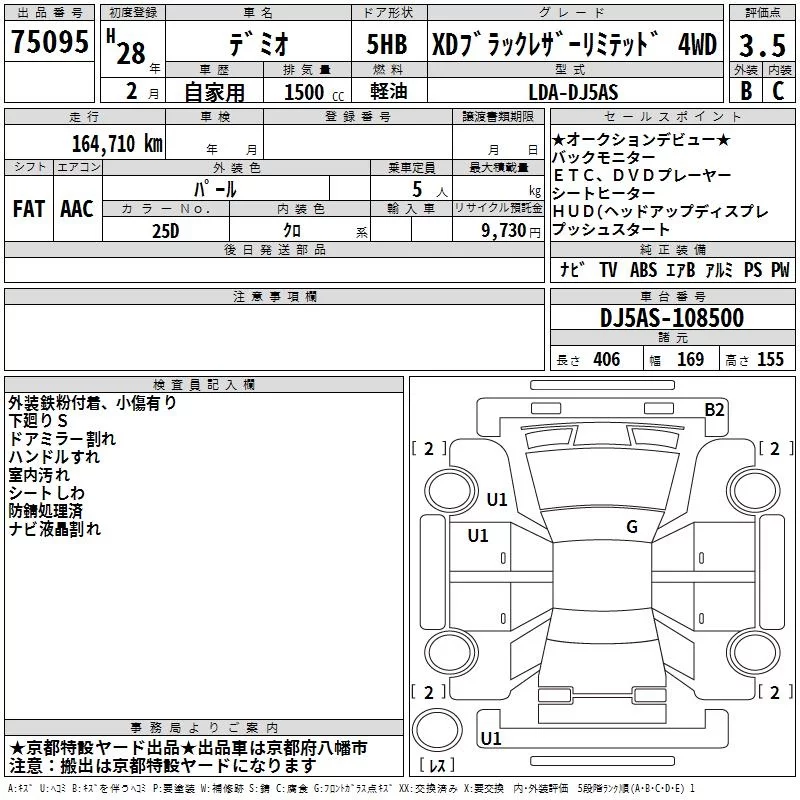Select fuel type 軽油
The height and width of the screenshot is (800, 800).
[x=389, y=91]
